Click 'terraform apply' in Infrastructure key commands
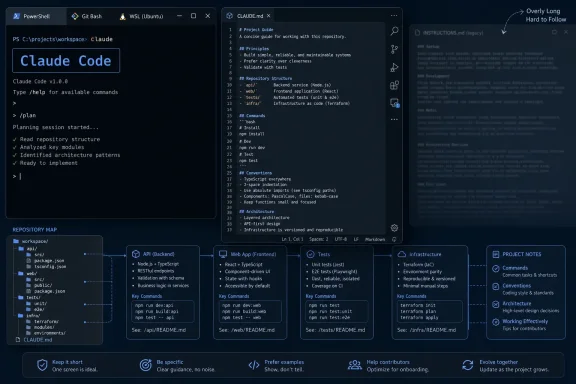The image size is (576, 384). tap(419, 317)
